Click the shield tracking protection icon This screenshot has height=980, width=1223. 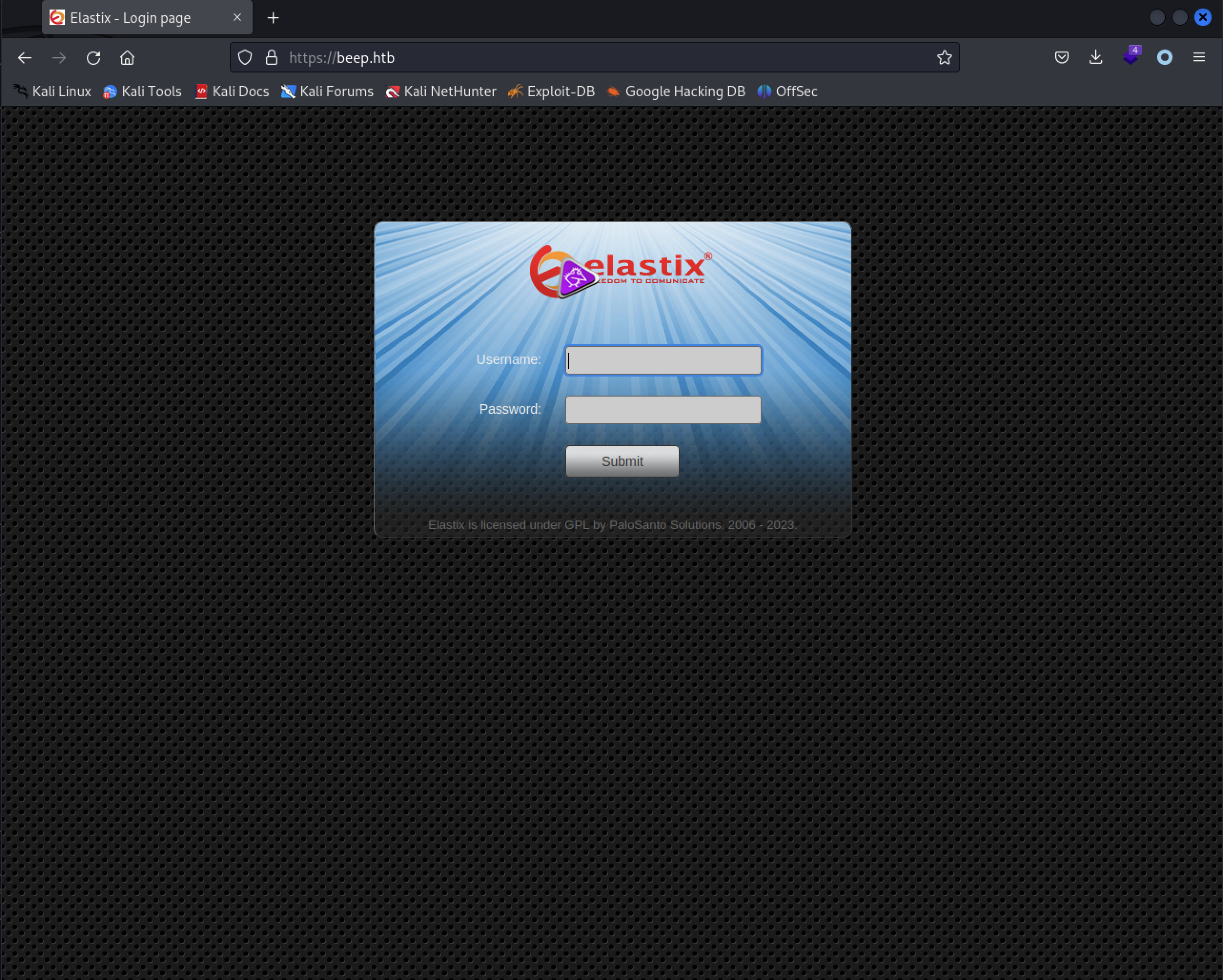[245, 57]
